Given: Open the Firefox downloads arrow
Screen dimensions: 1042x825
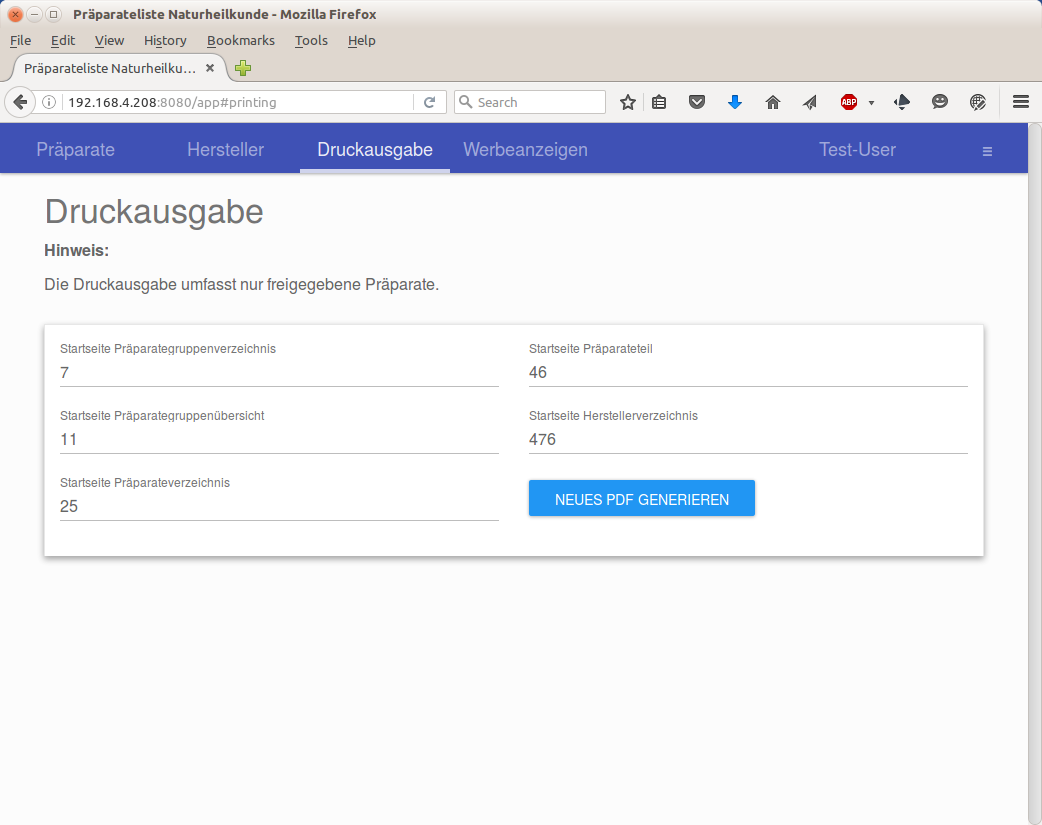Looking at the screenshot, I should [735, 102].
